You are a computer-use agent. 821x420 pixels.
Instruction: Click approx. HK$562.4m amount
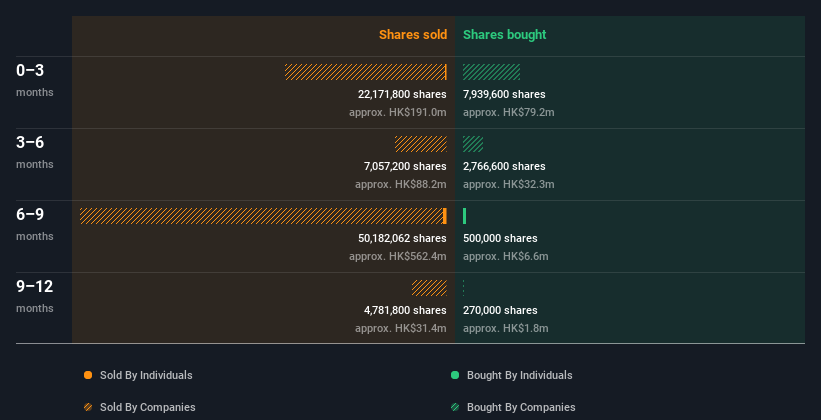point(398,257)
